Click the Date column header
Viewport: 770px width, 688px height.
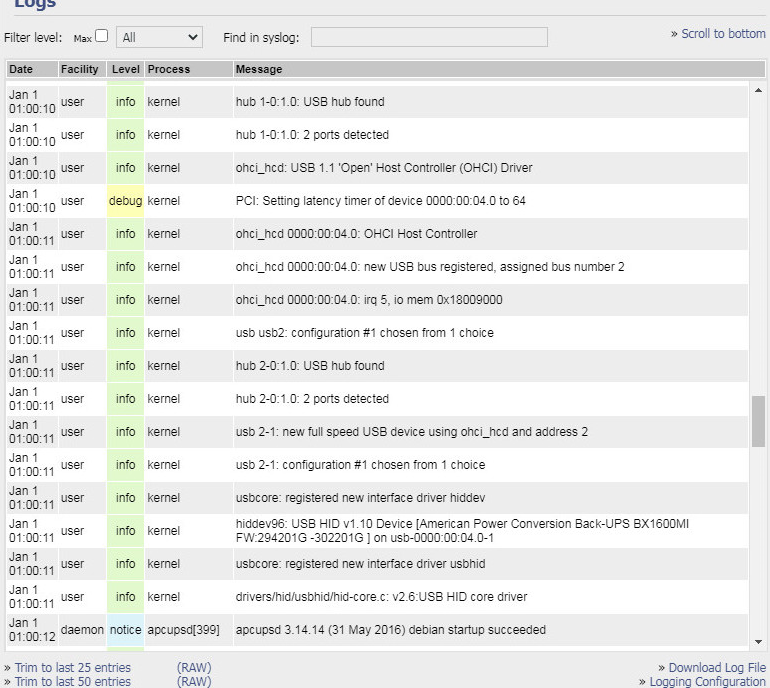coord(21,69)
